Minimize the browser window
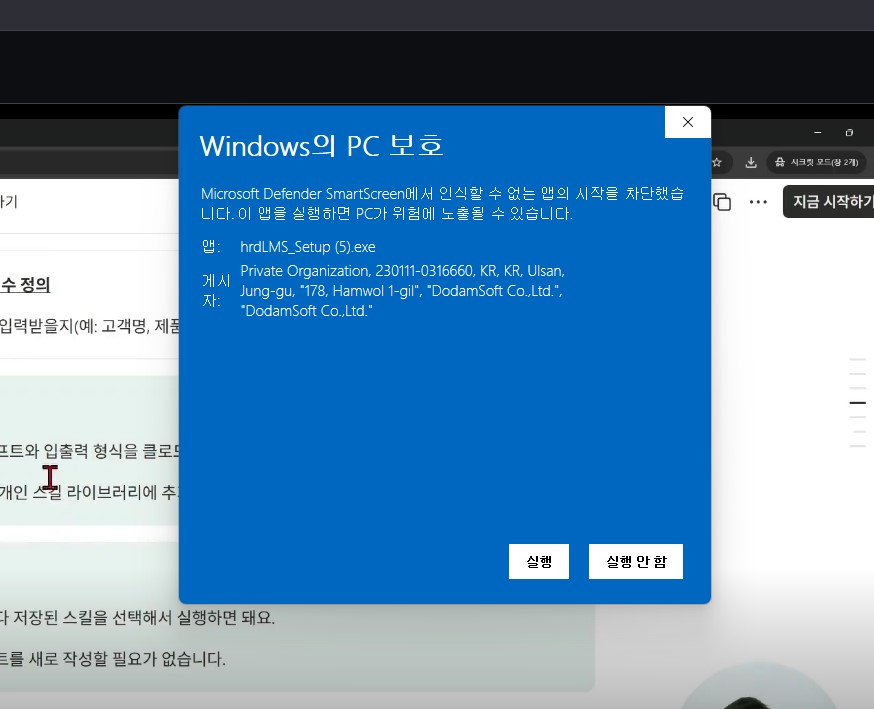 click(x=818, y=133)
